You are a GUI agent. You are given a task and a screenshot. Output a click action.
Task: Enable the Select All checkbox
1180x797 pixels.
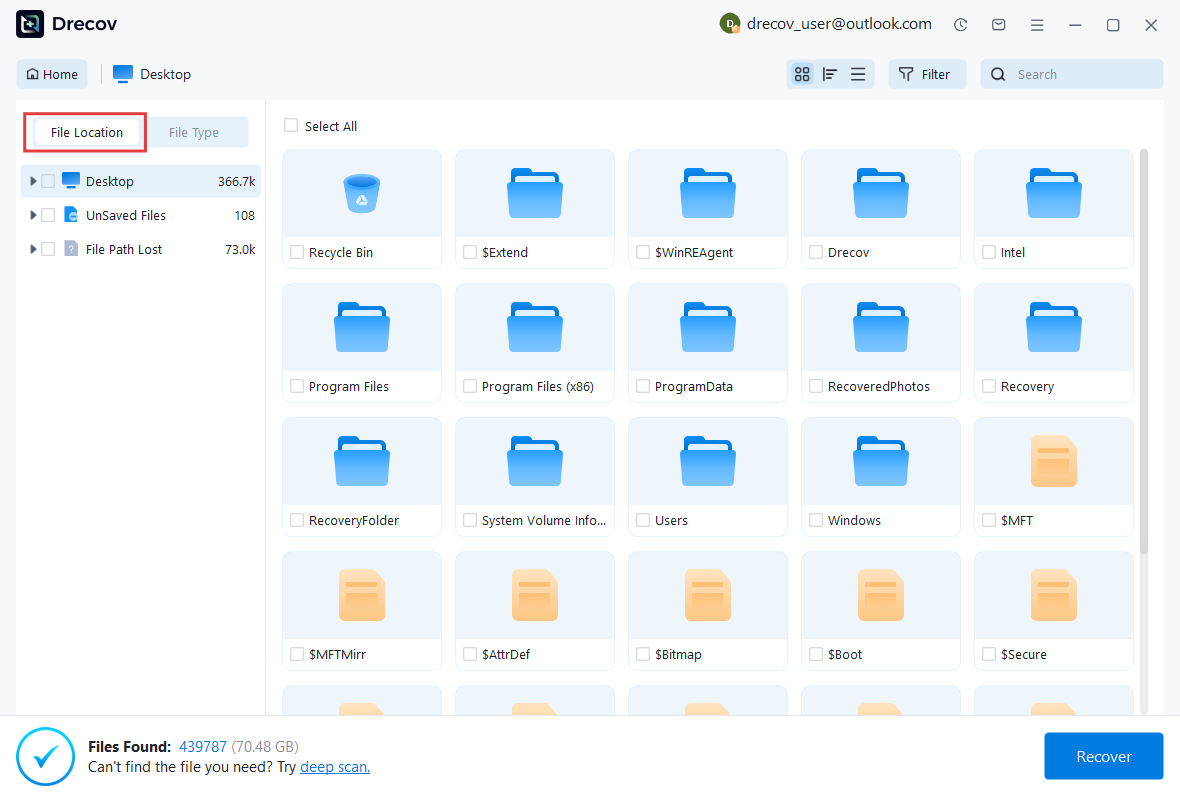pos(291,125)
